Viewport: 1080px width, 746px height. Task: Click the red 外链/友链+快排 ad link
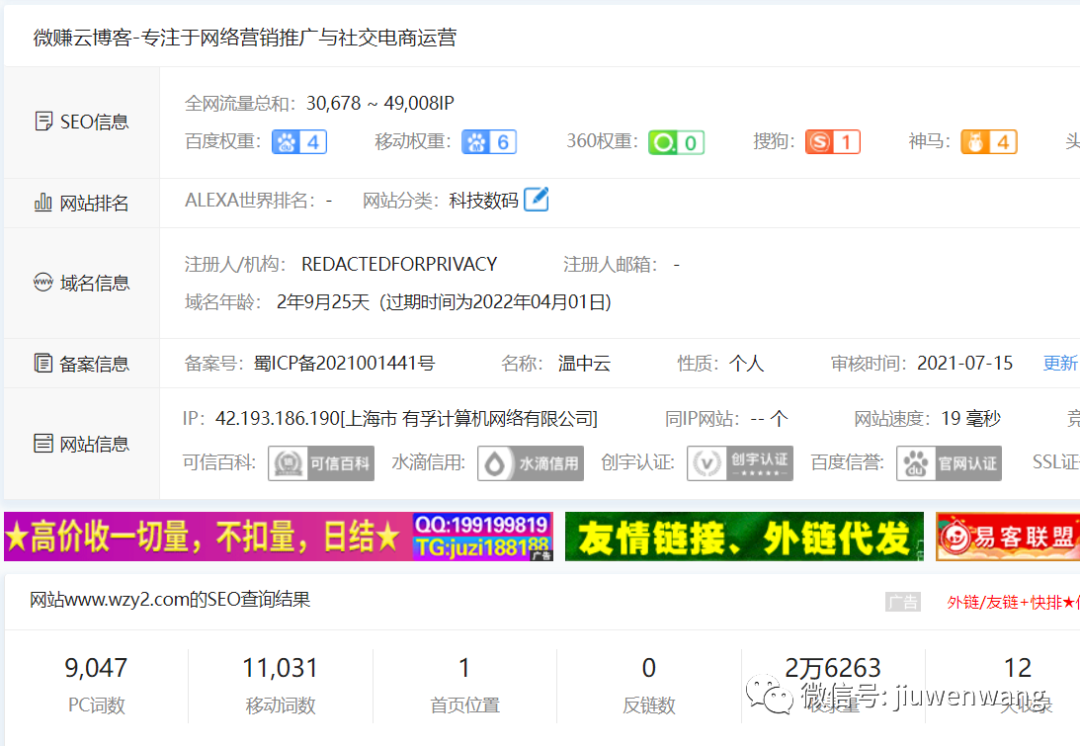click(x=1013, y=603)
